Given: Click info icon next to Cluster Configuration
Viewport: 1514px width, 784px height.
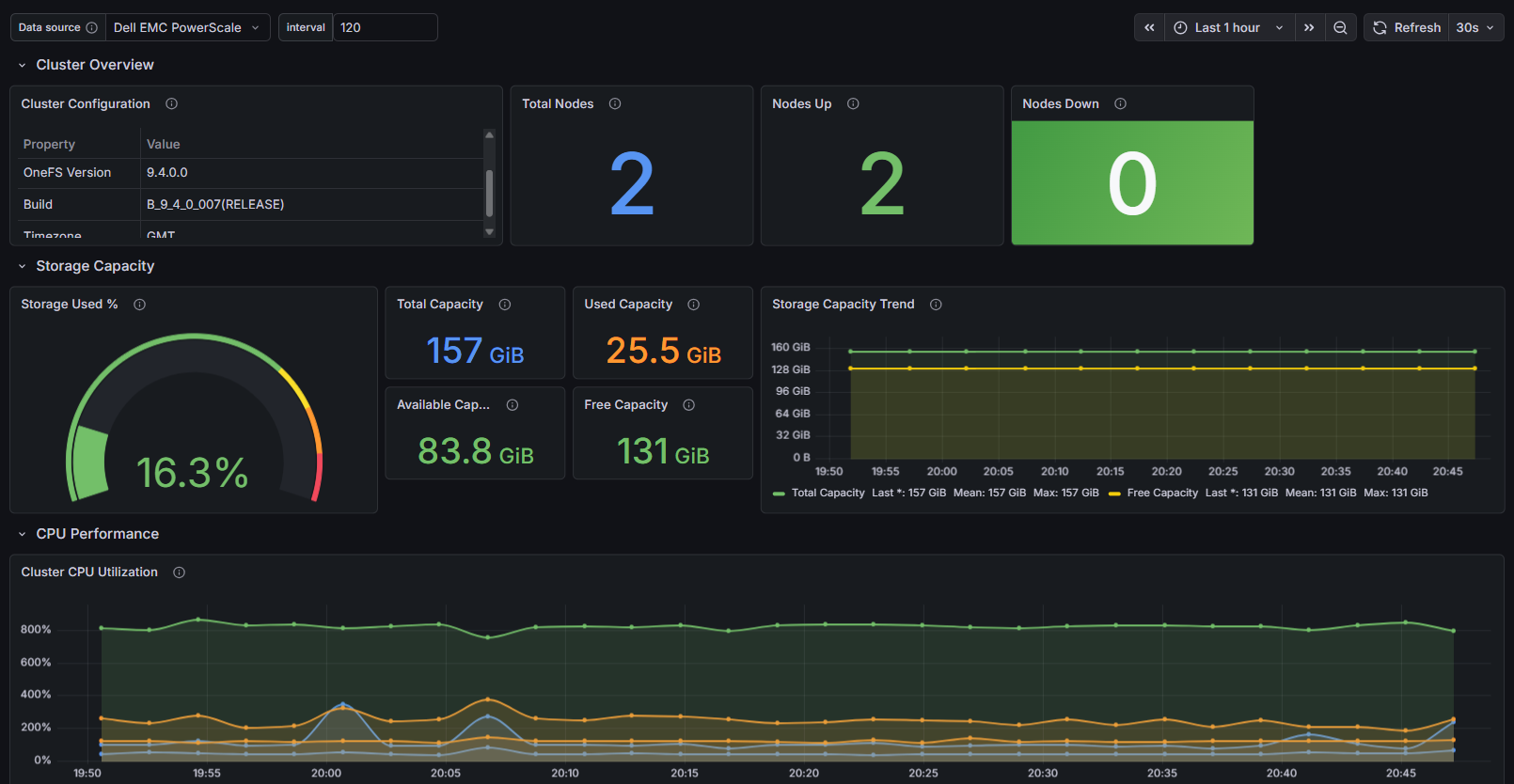Looking at the screenshot, I should 171,103.
